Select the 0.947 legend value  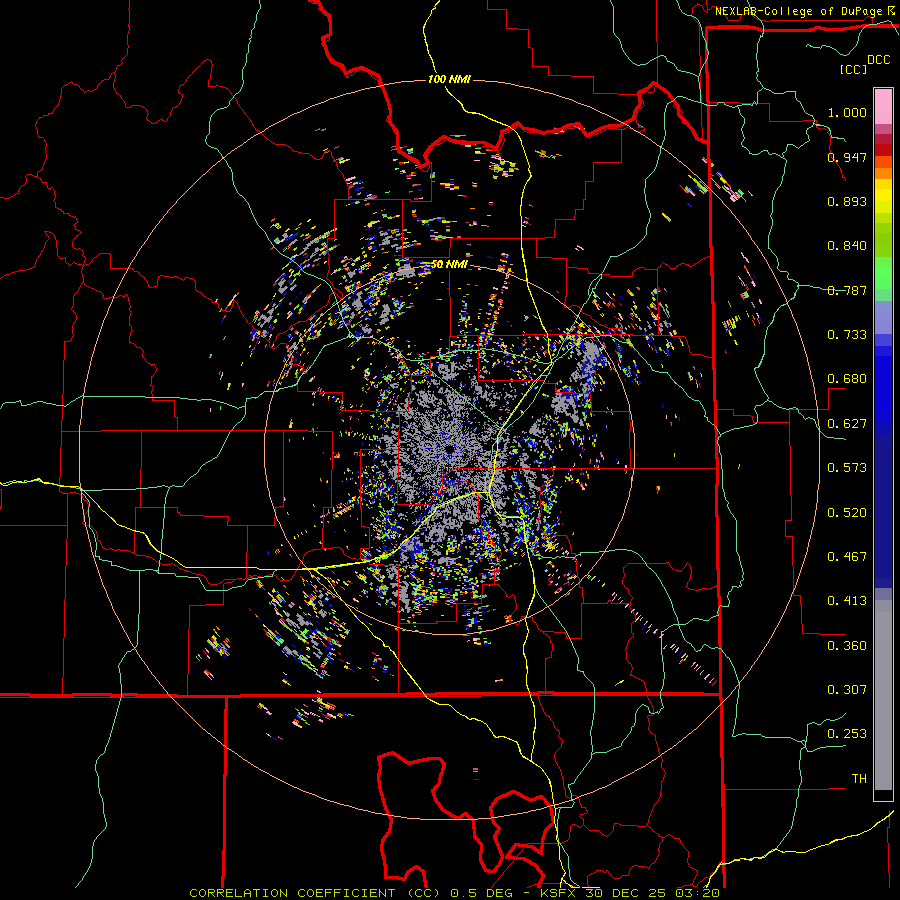[x=847, y=157]
